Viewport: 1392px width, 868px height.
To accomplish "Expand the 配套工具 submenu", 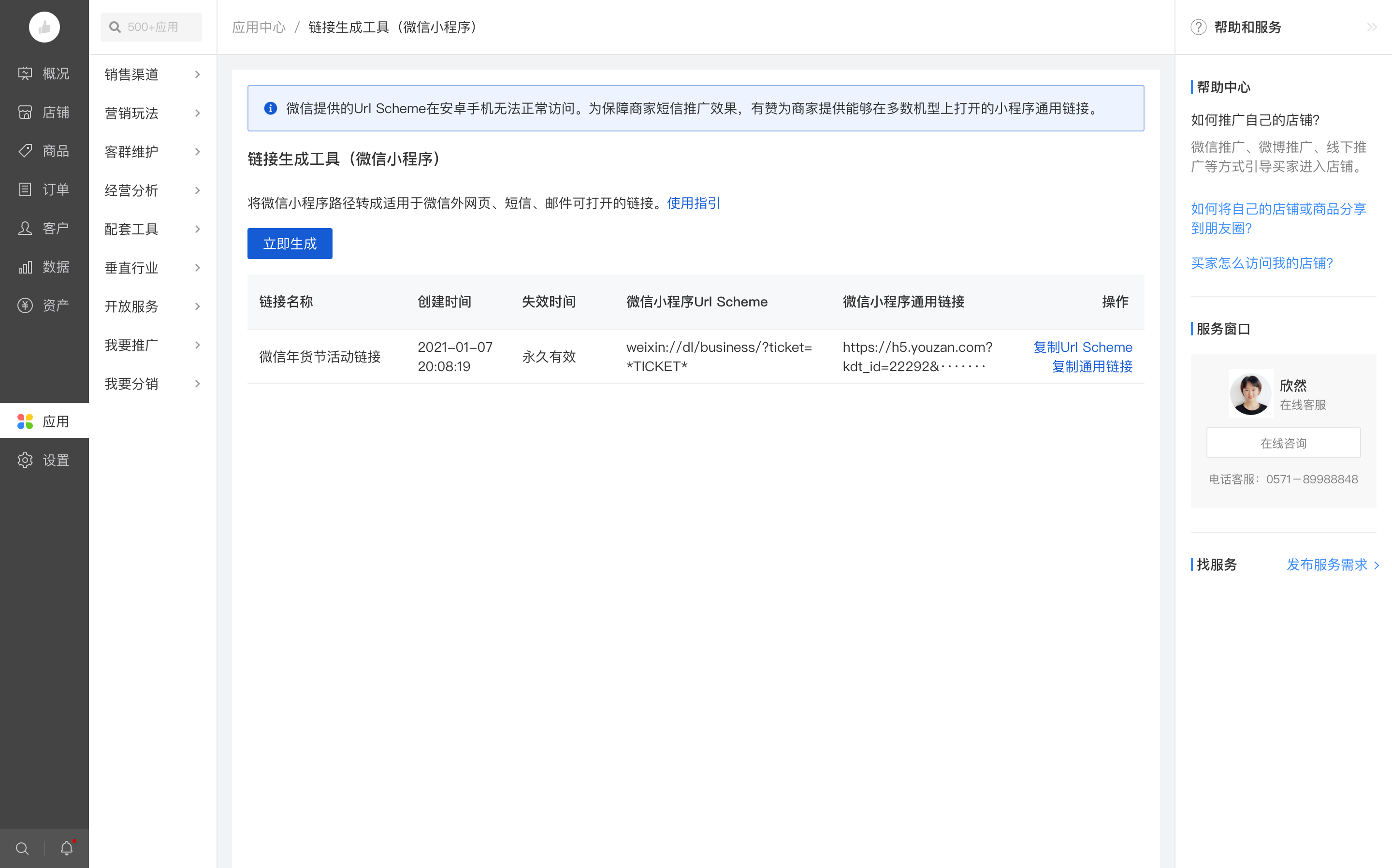I will 153,229.
